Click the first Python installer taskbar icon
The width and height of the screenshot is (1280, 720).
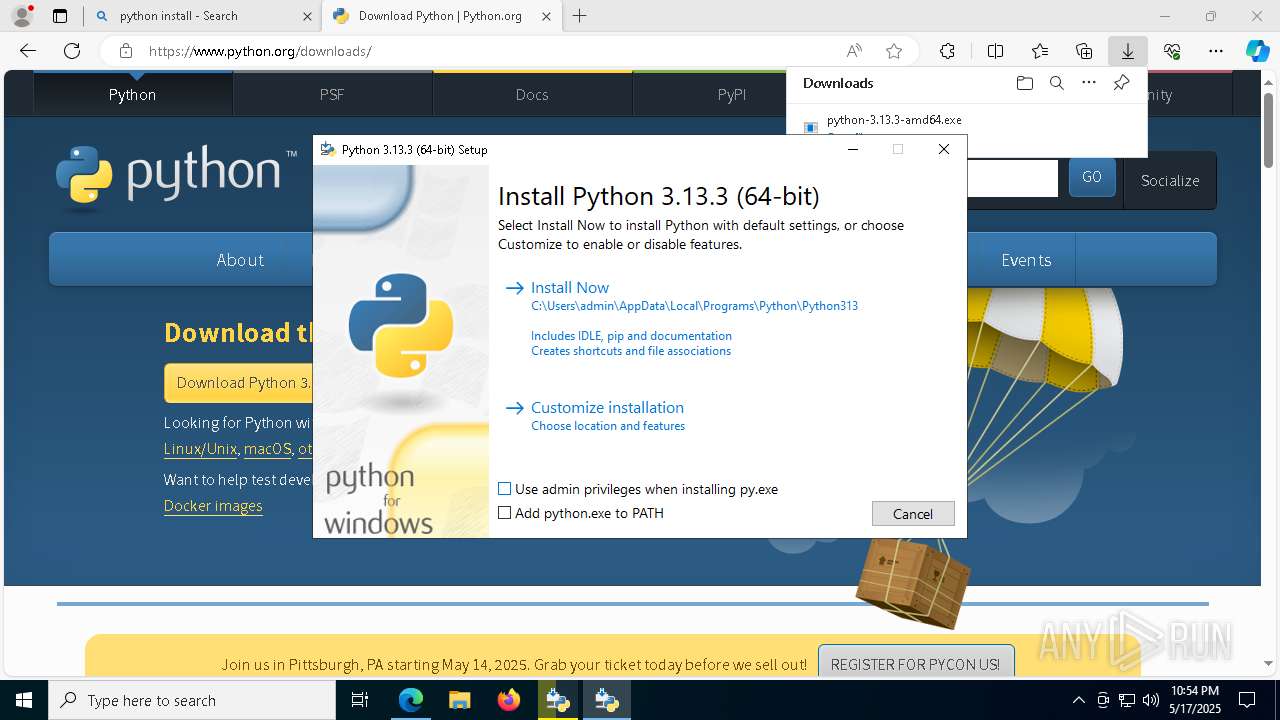coord(557,700)
